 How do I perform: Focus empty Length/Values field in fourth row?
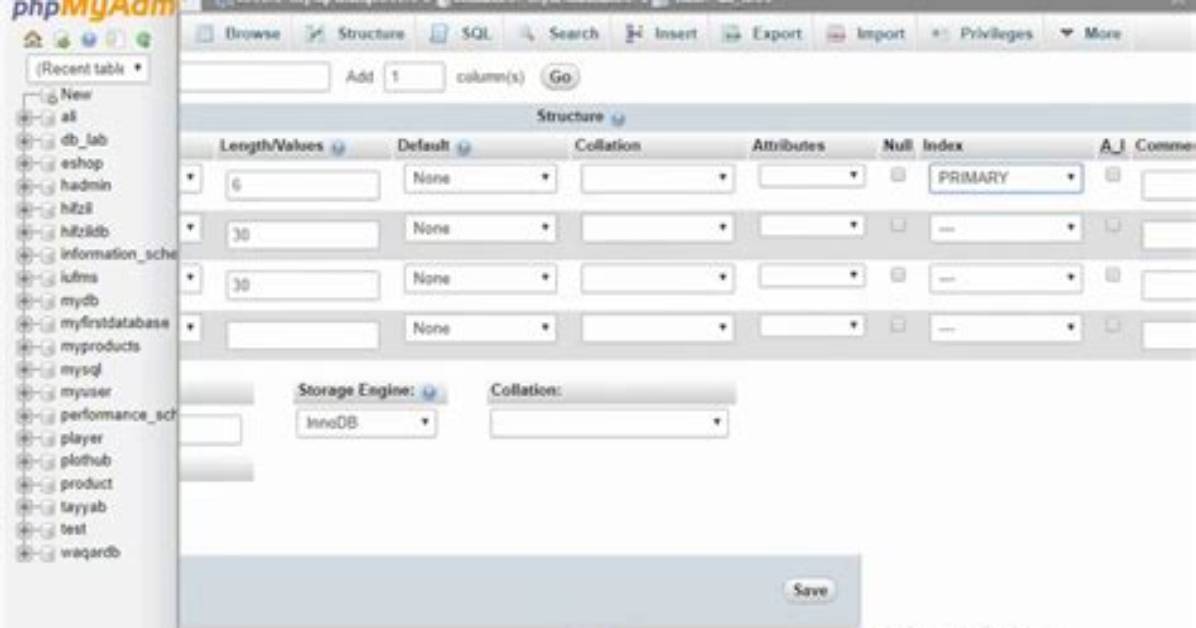coord(302,335)
